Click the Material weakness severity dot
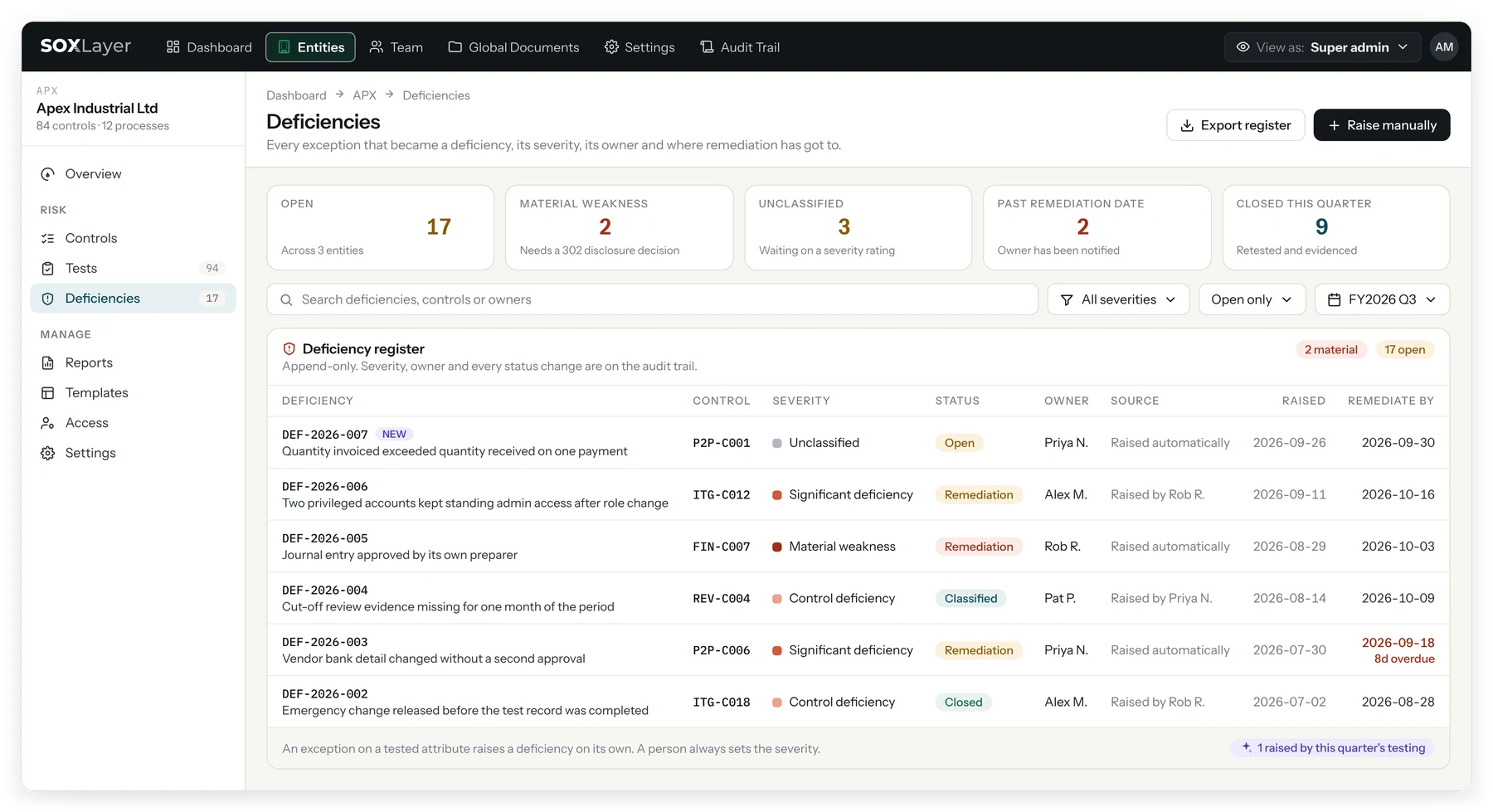 coord(777,547)
